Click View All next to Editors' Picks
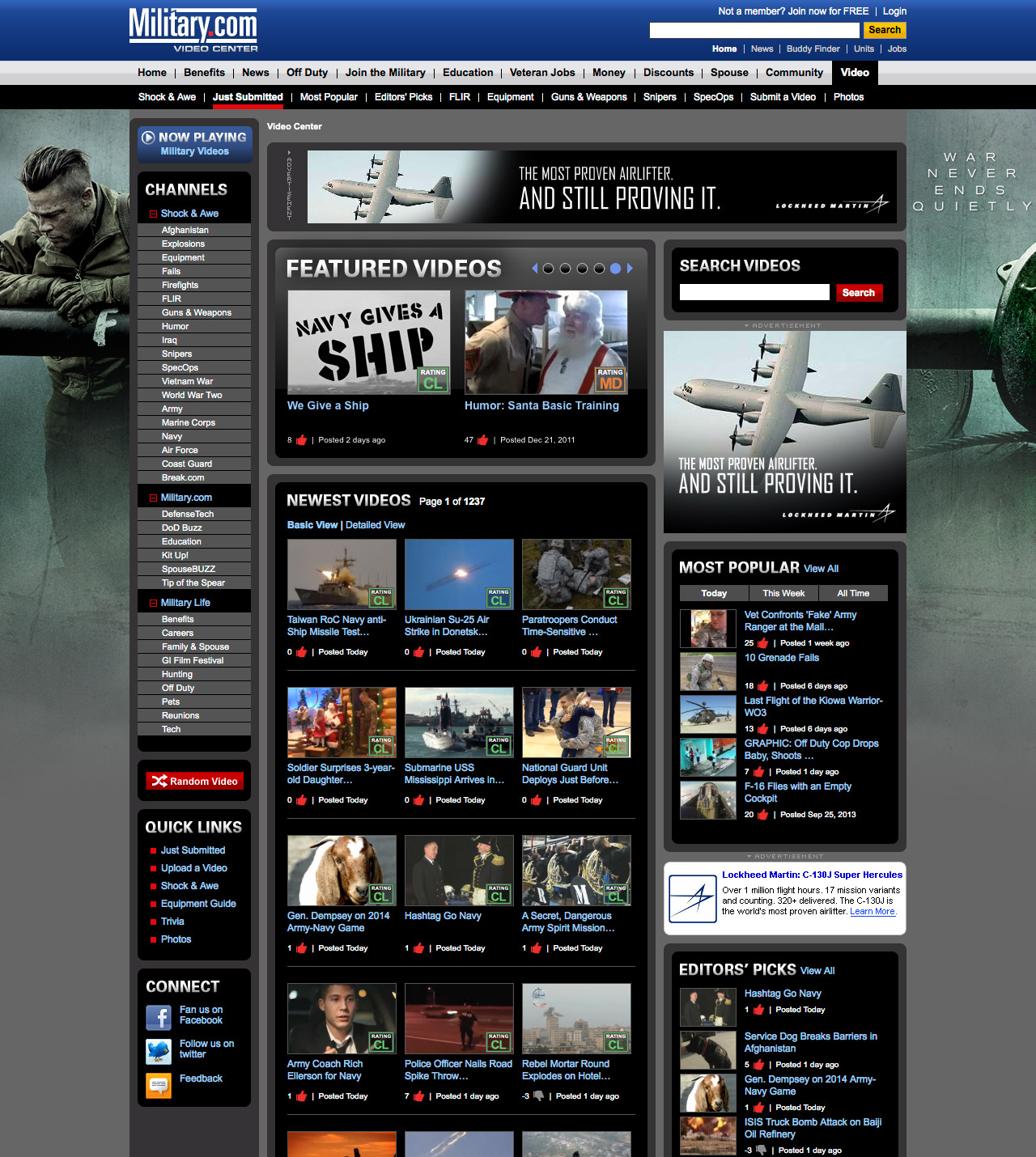The width and height of the screenshot is (1036, 1157). [x=817, y=971]
